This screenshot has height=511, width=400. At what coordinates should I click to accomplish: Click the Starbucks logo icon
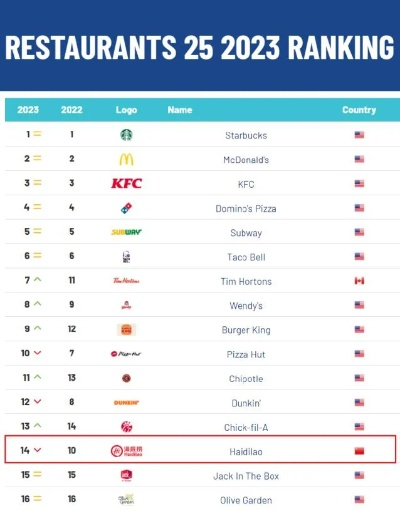(126, 135)
